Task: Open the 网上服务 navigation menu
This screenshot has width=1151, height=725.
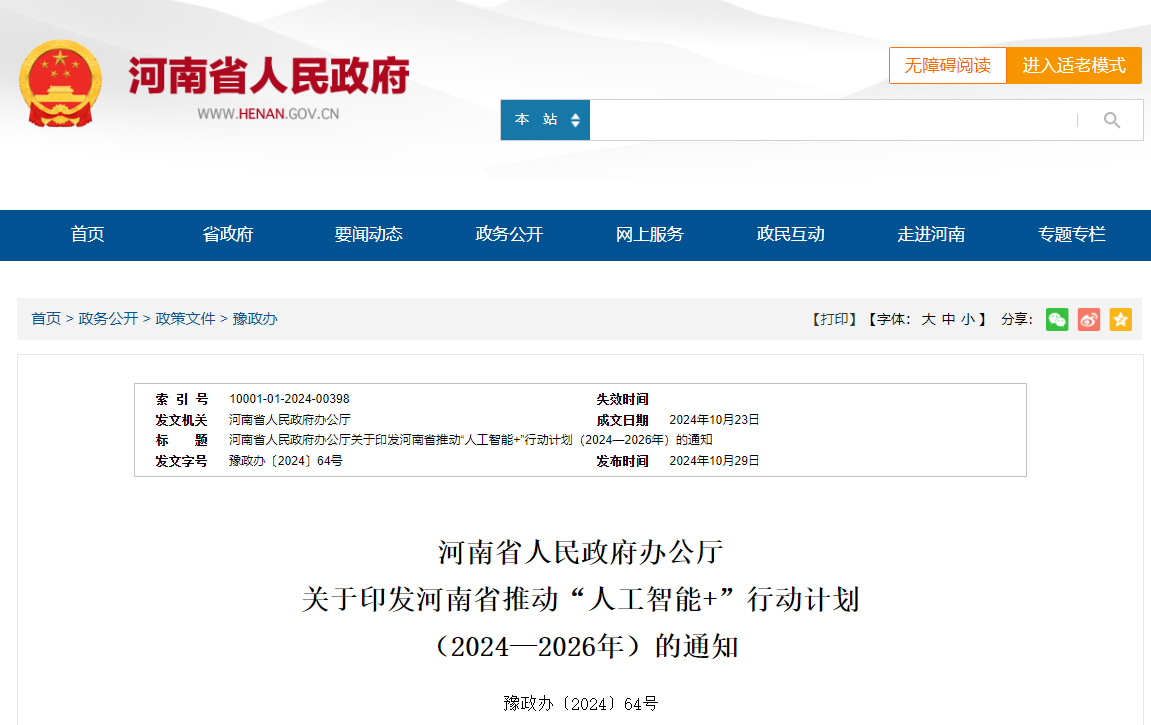Action: point(651,235)
